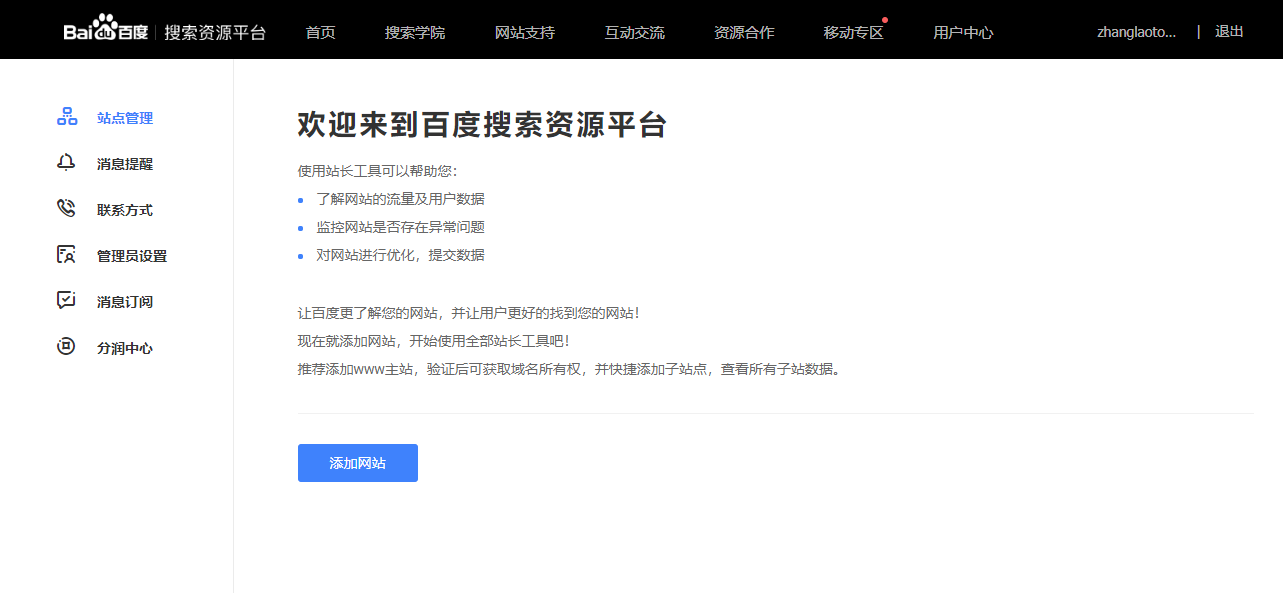The image size is (1284, 594).
Task: Expand the 网站支持 navigation menu
Action: point(525,32)
